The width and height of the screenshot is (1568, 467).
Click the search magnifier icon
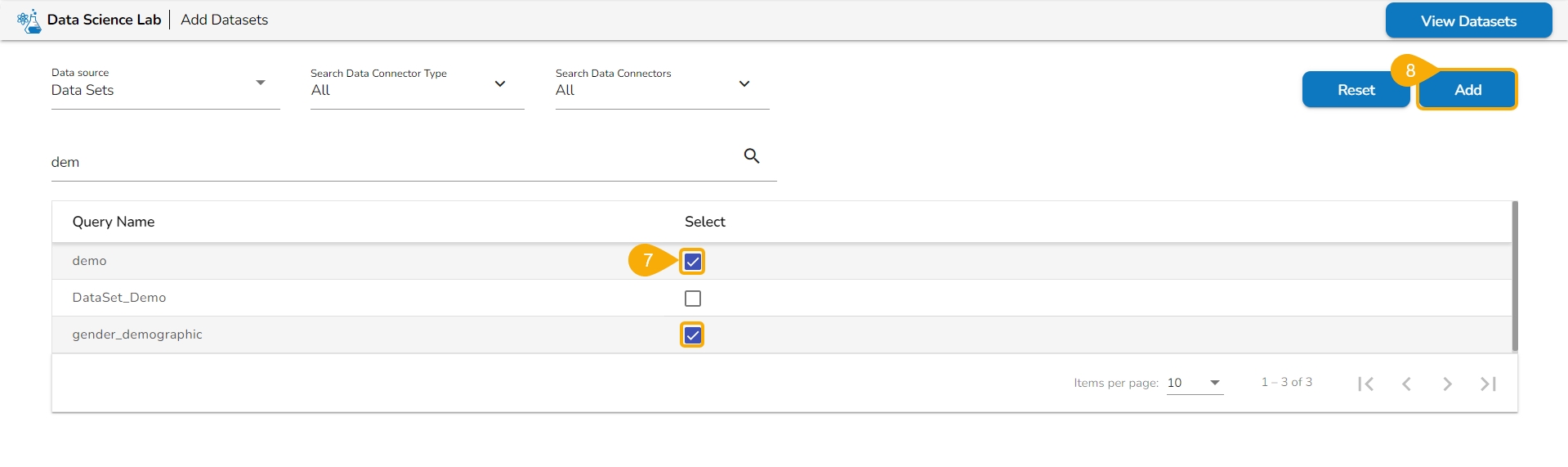pyautogui.click(x=752, y=155)
